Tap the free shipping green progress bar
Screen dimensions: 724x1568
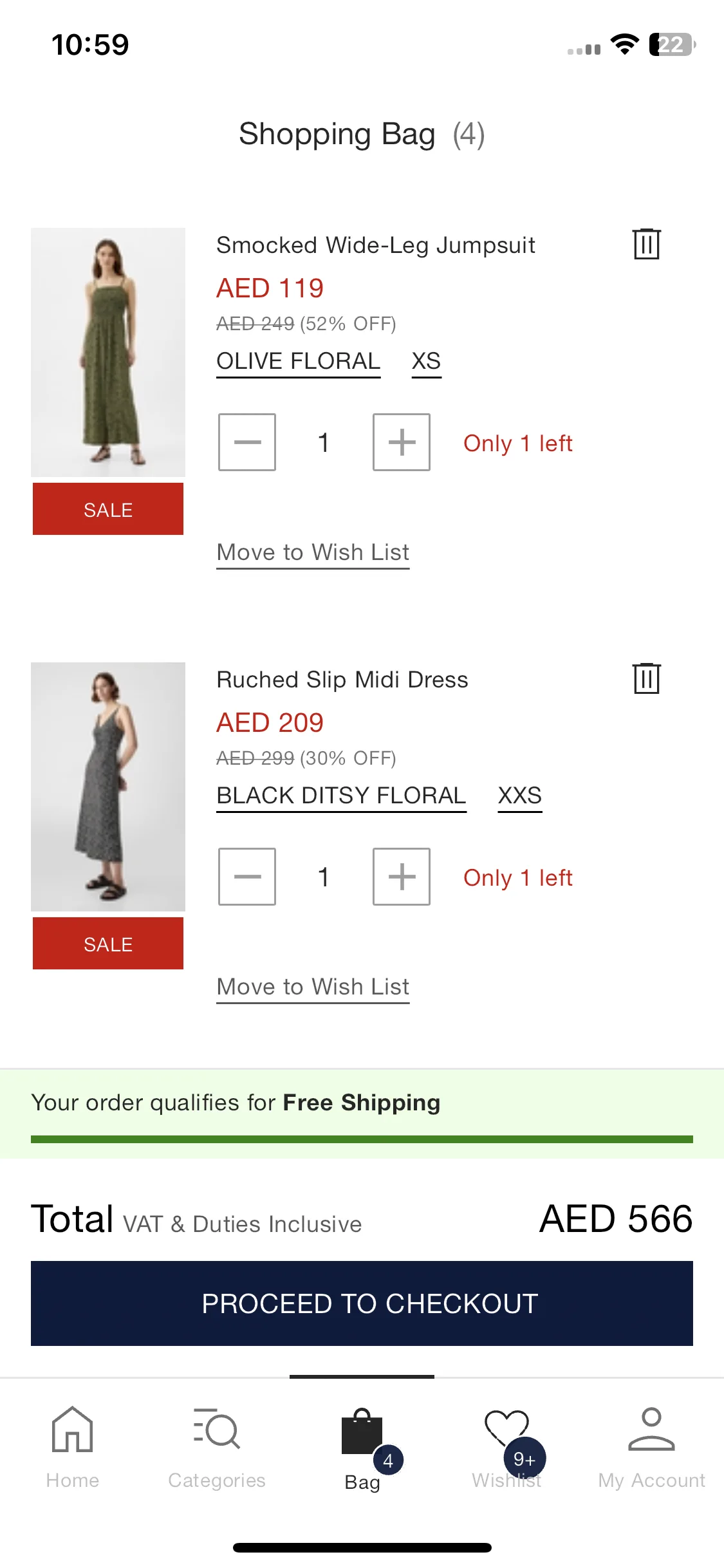[362, 1139]
